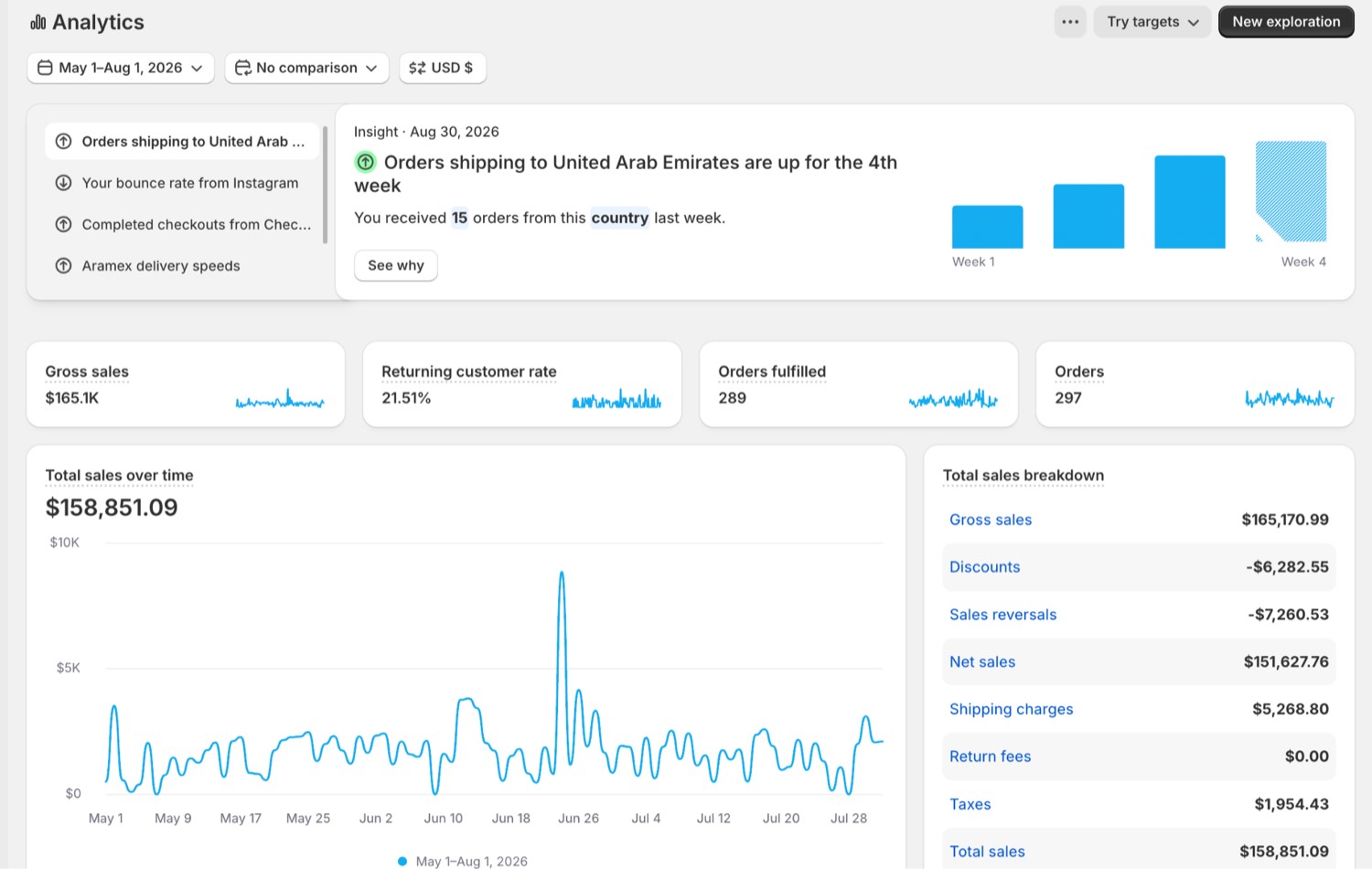The height and width of the screenshot is (869, 1372).
Task: Click the highlighted word country in insight
Action: [x=619, y=218]
